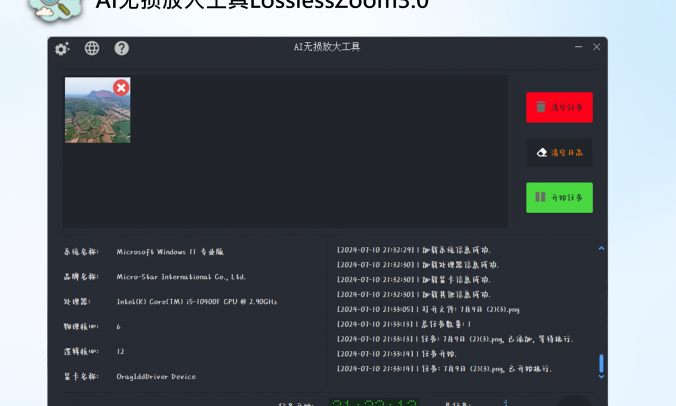The image size is (676, 406).
Task: Open help with question mark icon
Action: pos(122,48)
